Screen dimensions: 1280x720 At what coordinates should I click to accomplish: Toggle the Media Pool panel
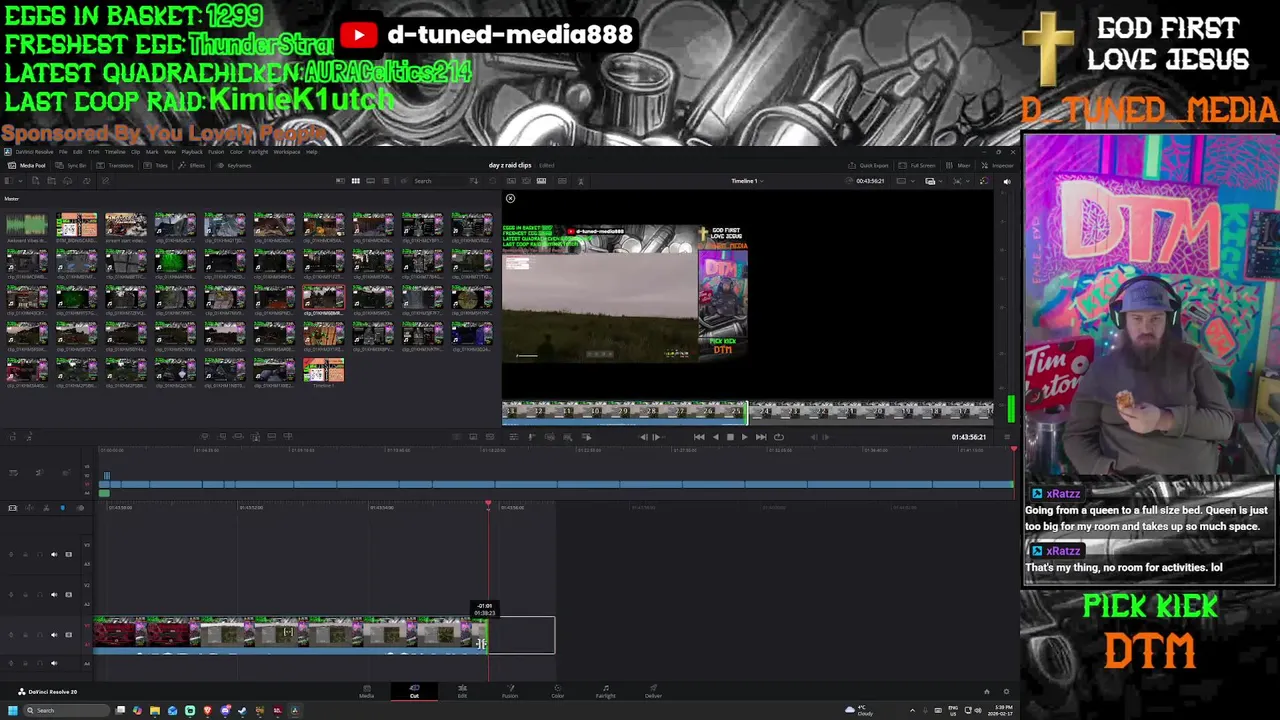click(27, 165)
